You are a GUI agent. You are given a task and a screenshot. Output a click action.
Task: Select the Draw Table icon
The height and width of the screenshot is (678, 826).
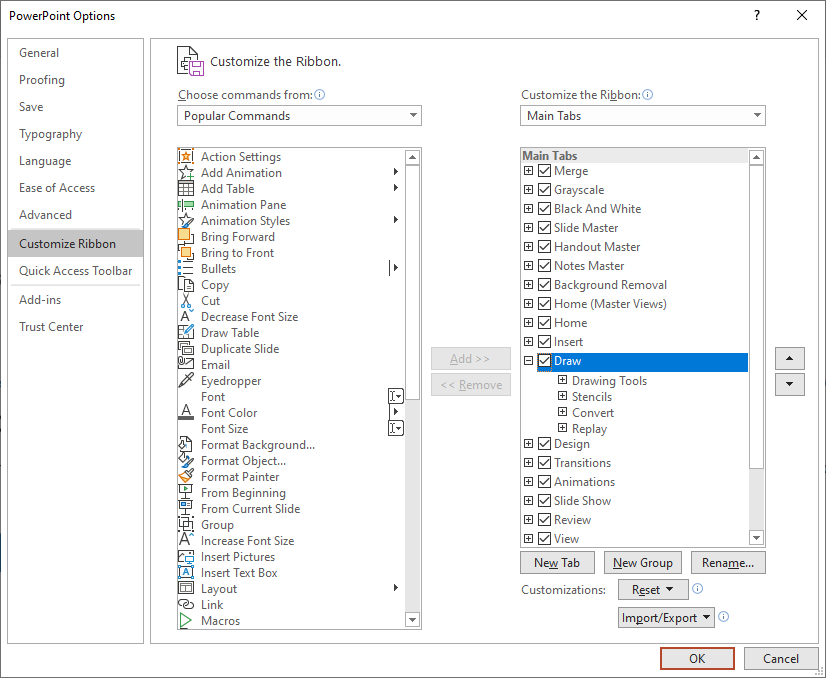tap(185, 332)
